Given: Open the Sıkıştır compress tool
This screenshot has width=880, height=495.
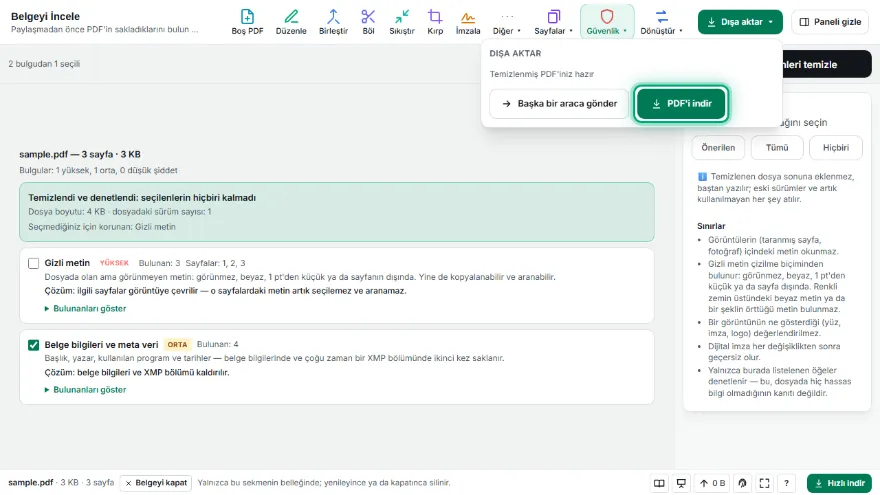Looking at the screenshot, I should [402, 22].
